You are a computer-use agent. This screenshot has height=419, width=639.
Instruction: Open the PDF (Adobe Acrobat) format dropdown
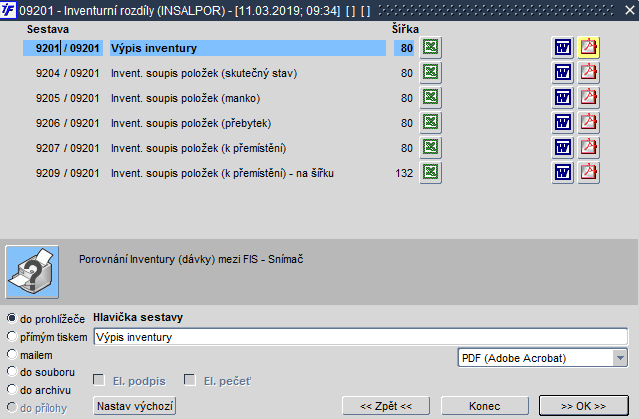542,358
